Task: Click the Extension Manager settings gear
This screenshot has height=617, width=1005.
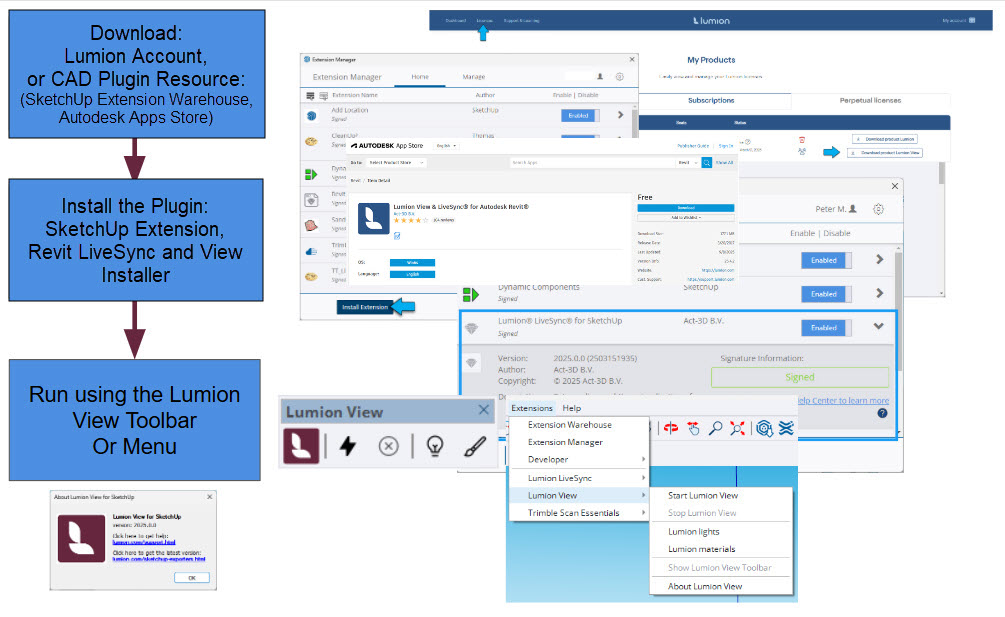Action: [619, 76]
